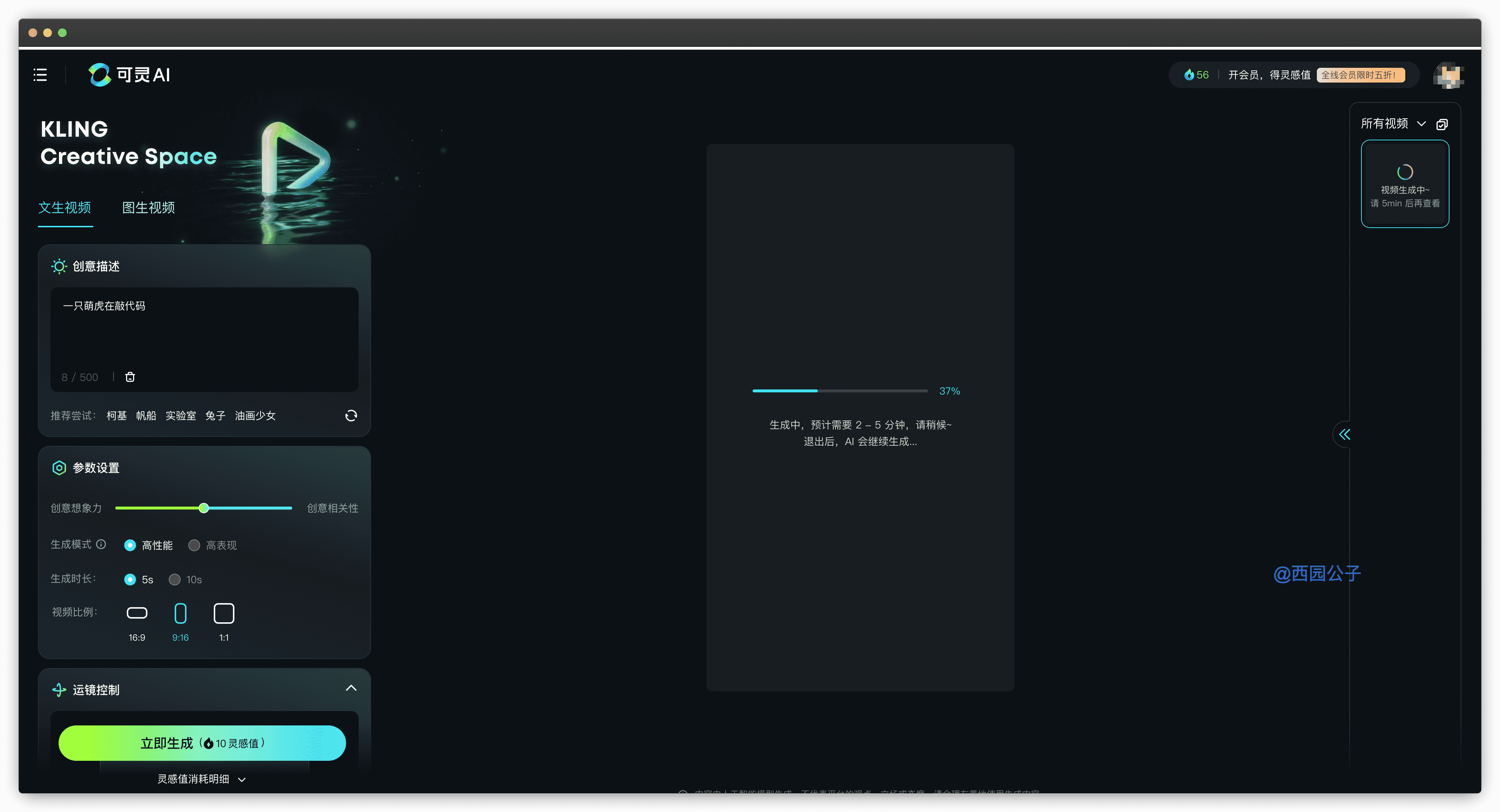Adjust the creativity relevance slider handle

tap(204, 508)
